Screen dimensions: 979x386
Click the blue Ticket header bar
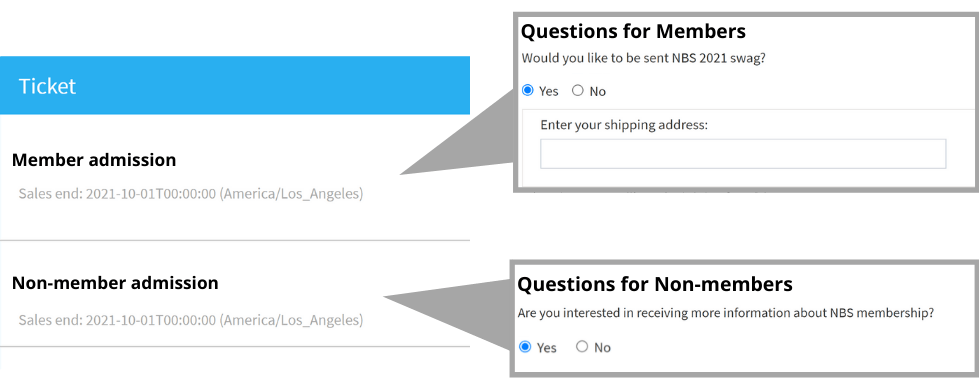[x=235, y=86]
